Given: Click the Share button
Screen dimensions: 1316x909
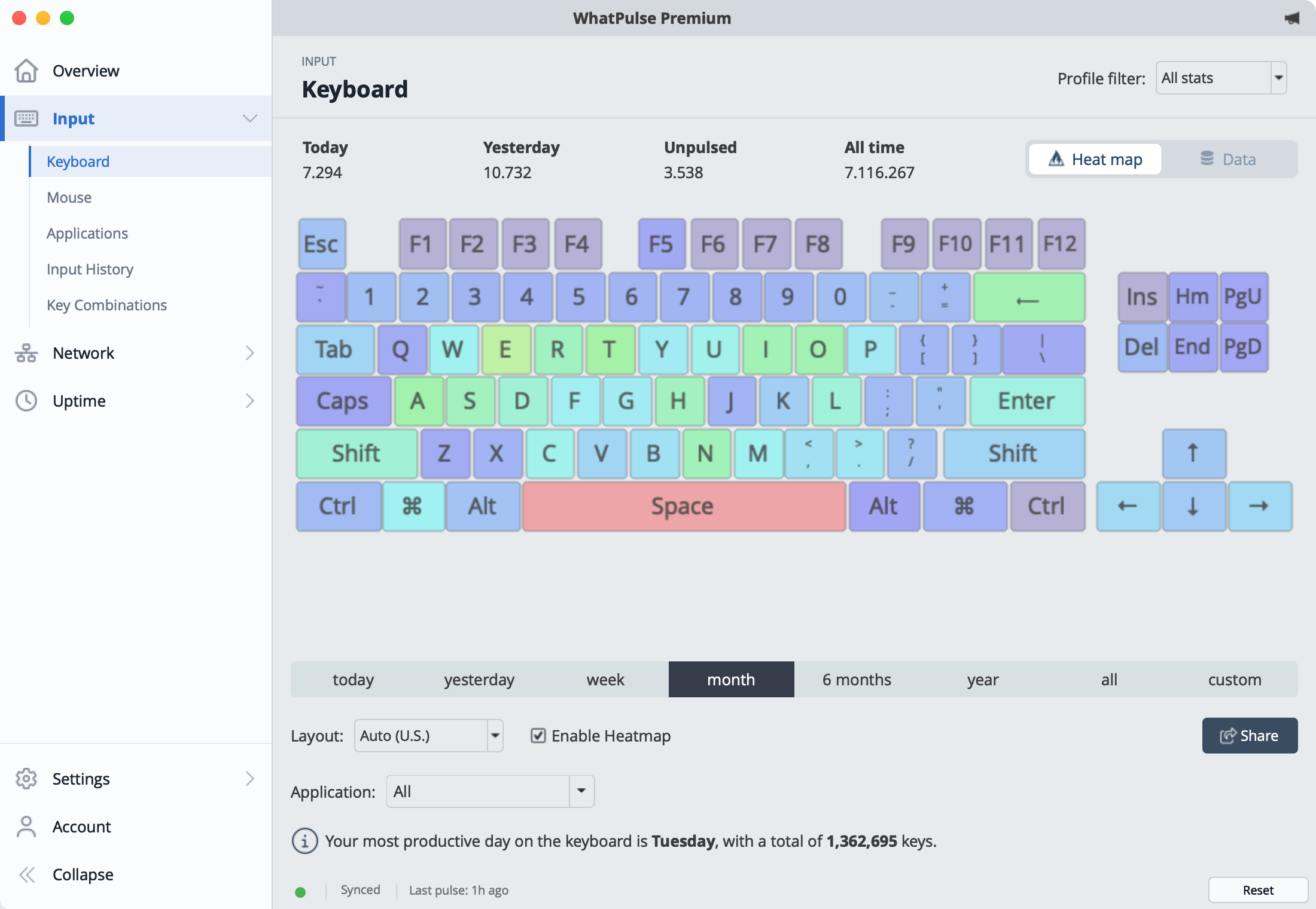Looking at the screenshot, I should pos(1250,736).
